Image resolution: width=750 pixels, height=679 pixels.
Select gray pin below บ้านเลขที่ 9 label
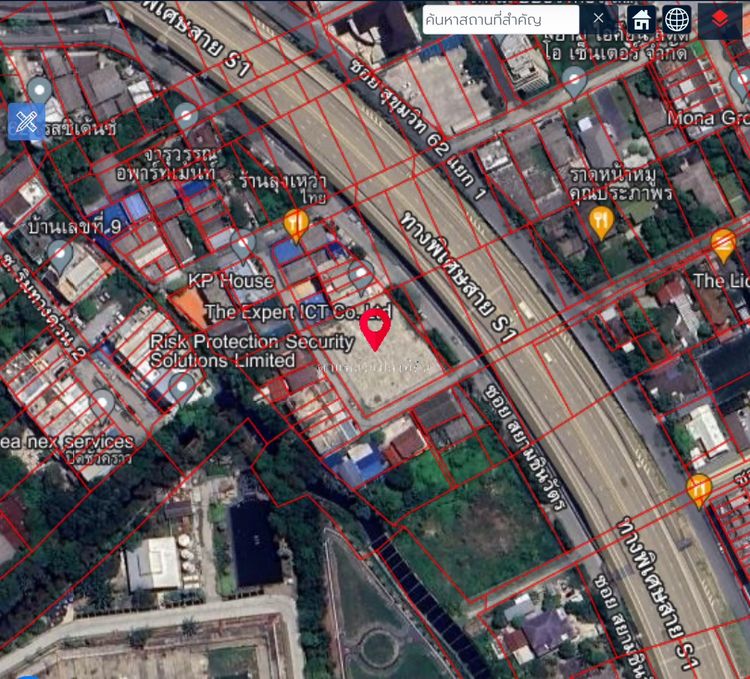tap(61, 256)
